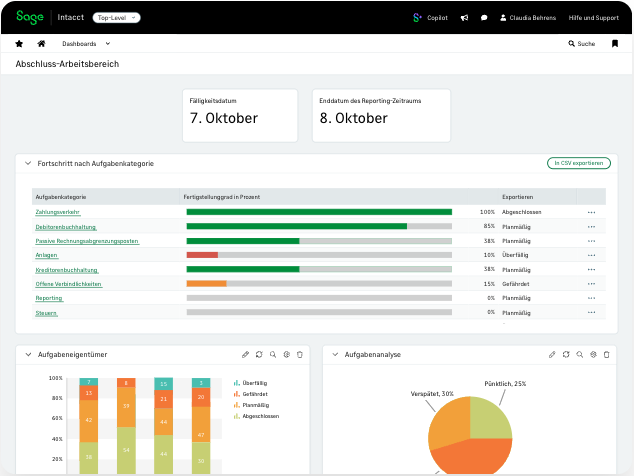634x476 pixels.
Task: Open more options for Offene Verbindlichkeiten row
Action: [x=592, y=284]
